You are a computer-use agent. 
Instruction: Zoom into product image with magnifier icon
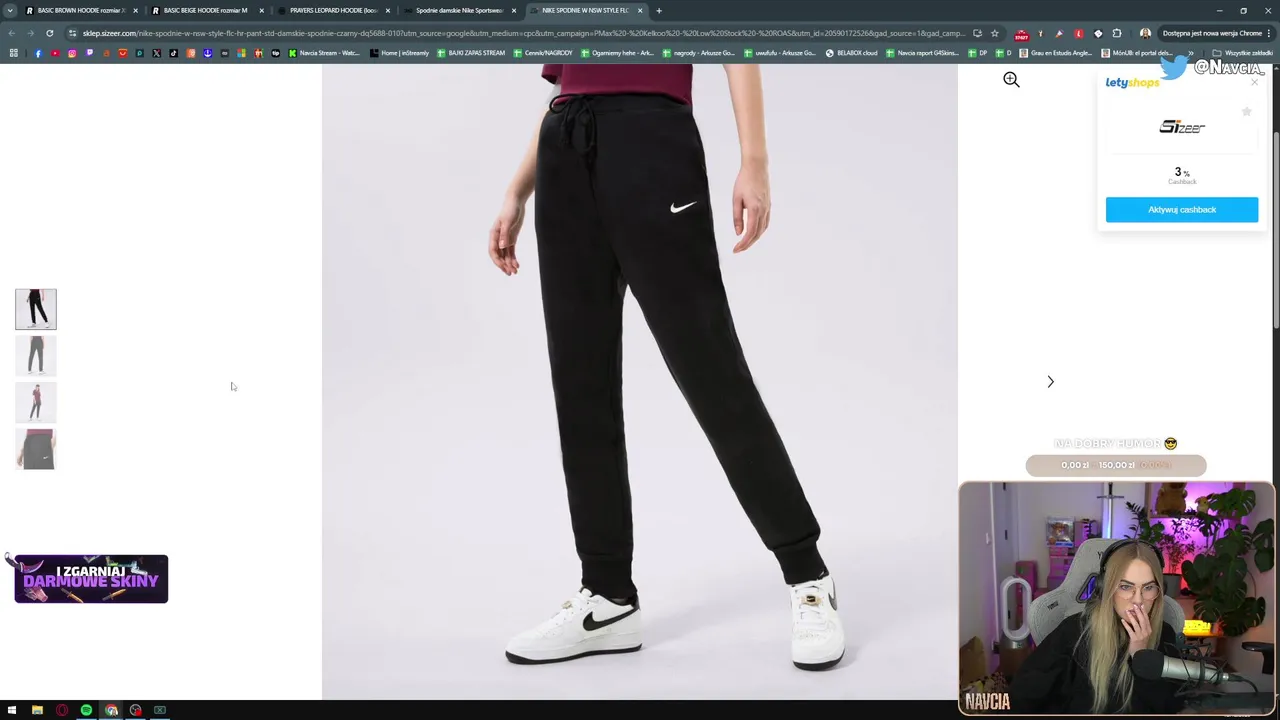click(1011, 80)
